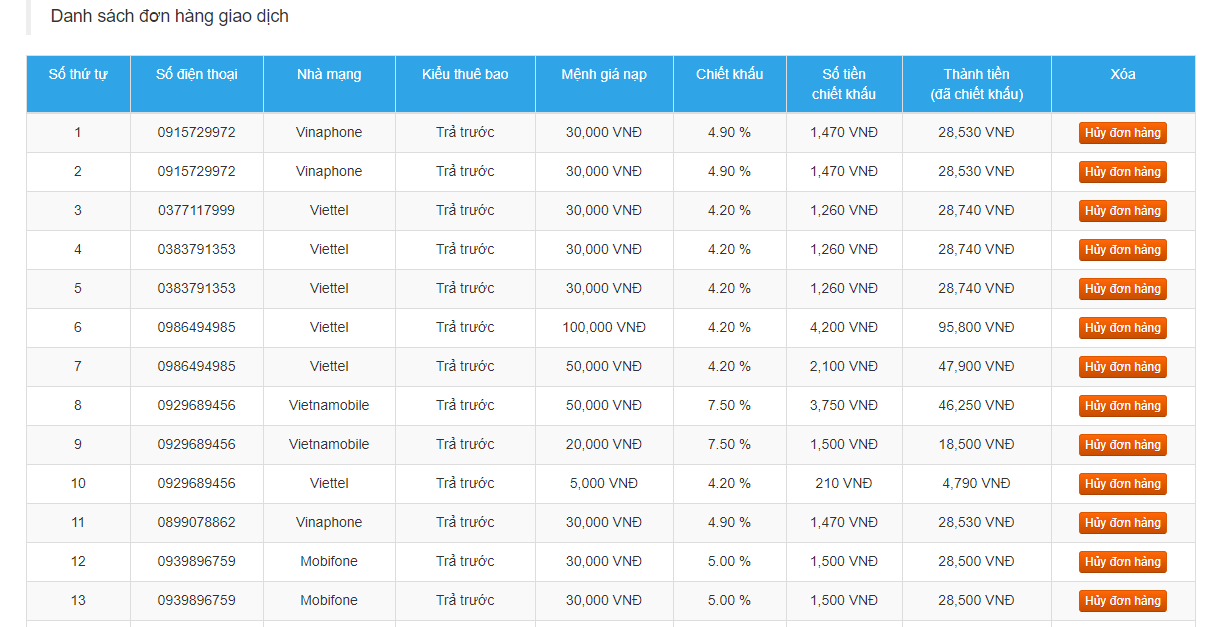Image resolution: width=1207 pixels, height=627 pixels.
Task: Cancel the 5,000 VNĐ order in row 10
Action: (1122, 484)
